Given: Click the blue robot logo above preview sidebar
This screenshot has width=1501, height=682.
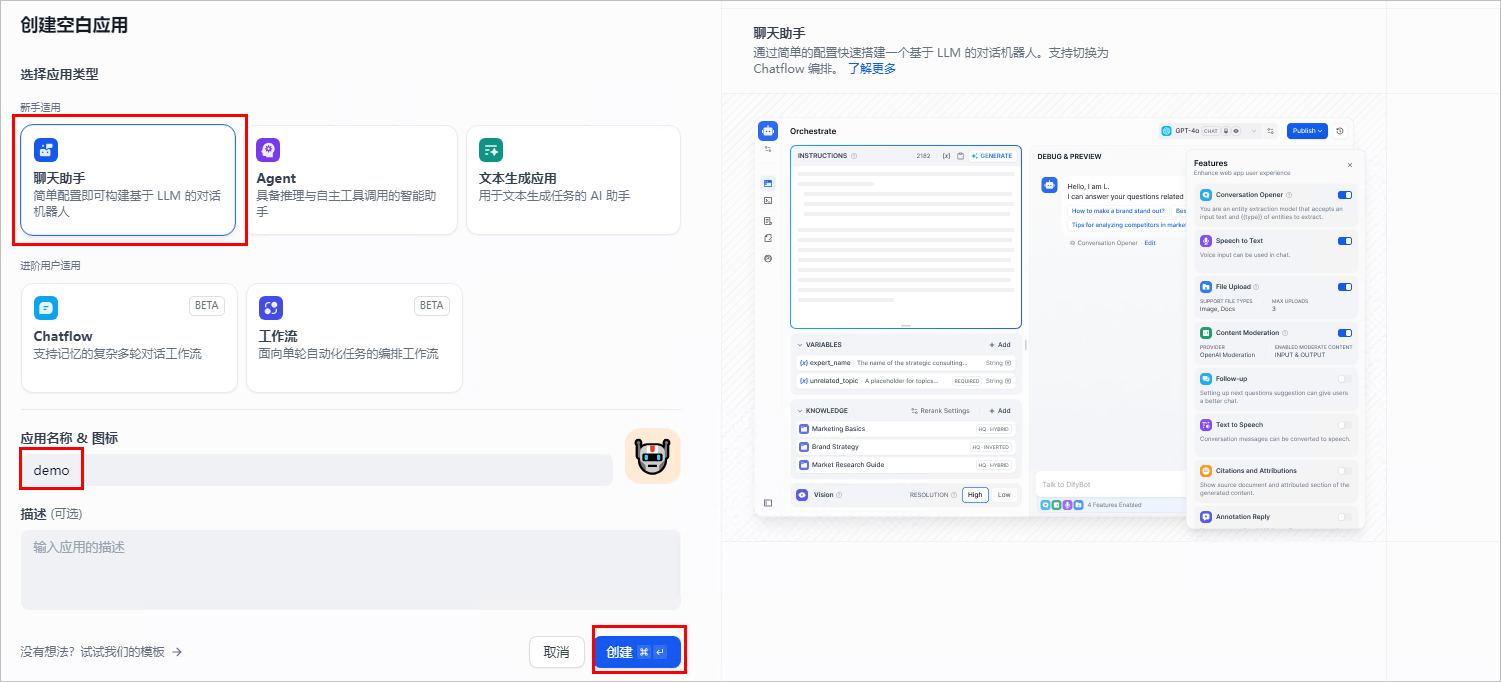Looking at the screenshot, I should tap(768, 131).
